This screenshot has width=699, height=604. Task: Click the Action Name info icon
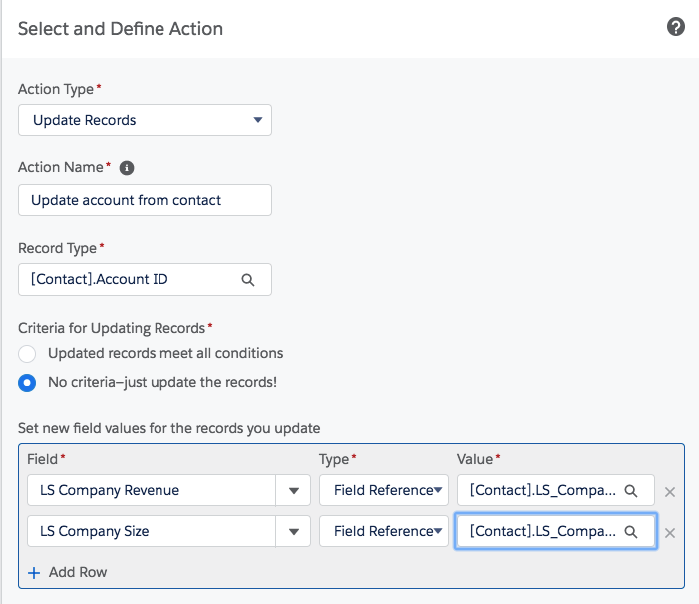point(127,168)
